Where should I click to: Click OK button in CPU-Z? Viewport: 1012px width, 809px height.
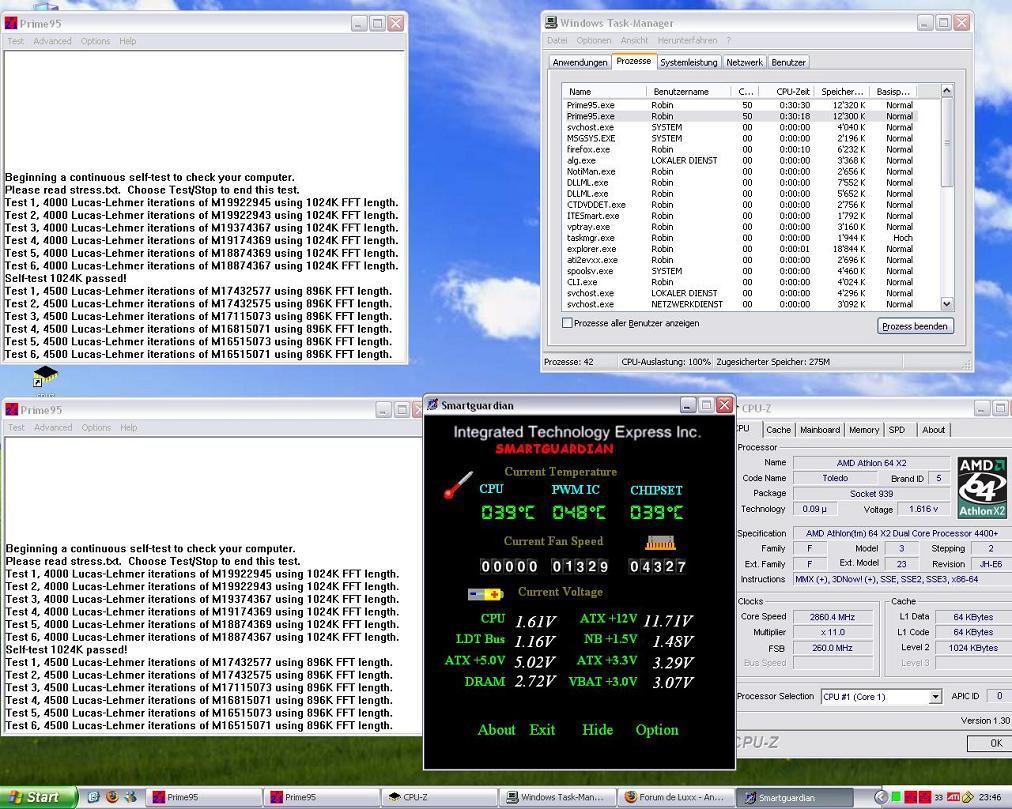(989, 743)
